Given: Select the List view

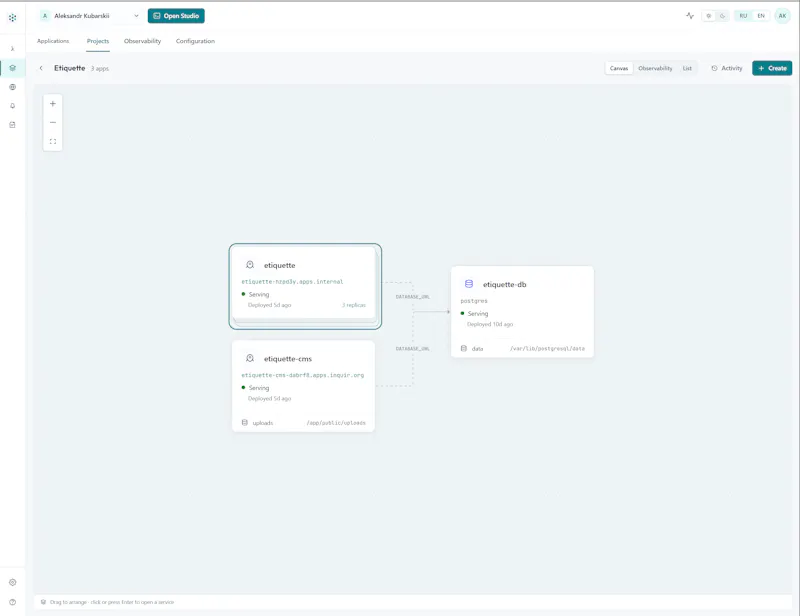Looking at the screenshot, I should 687,68.
